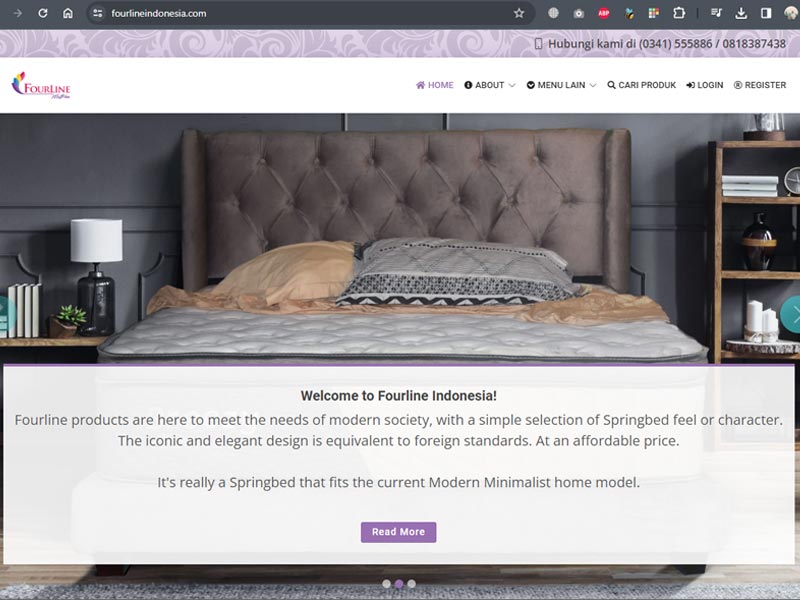Click the Read More button
This screenshot has height=600, width=800.
[x=398, y=532]
